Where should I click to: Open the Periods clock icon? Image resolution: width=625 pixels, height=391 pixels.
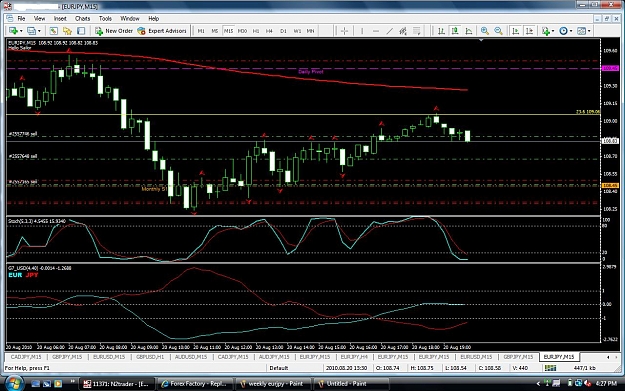click(x=563, y=31)
